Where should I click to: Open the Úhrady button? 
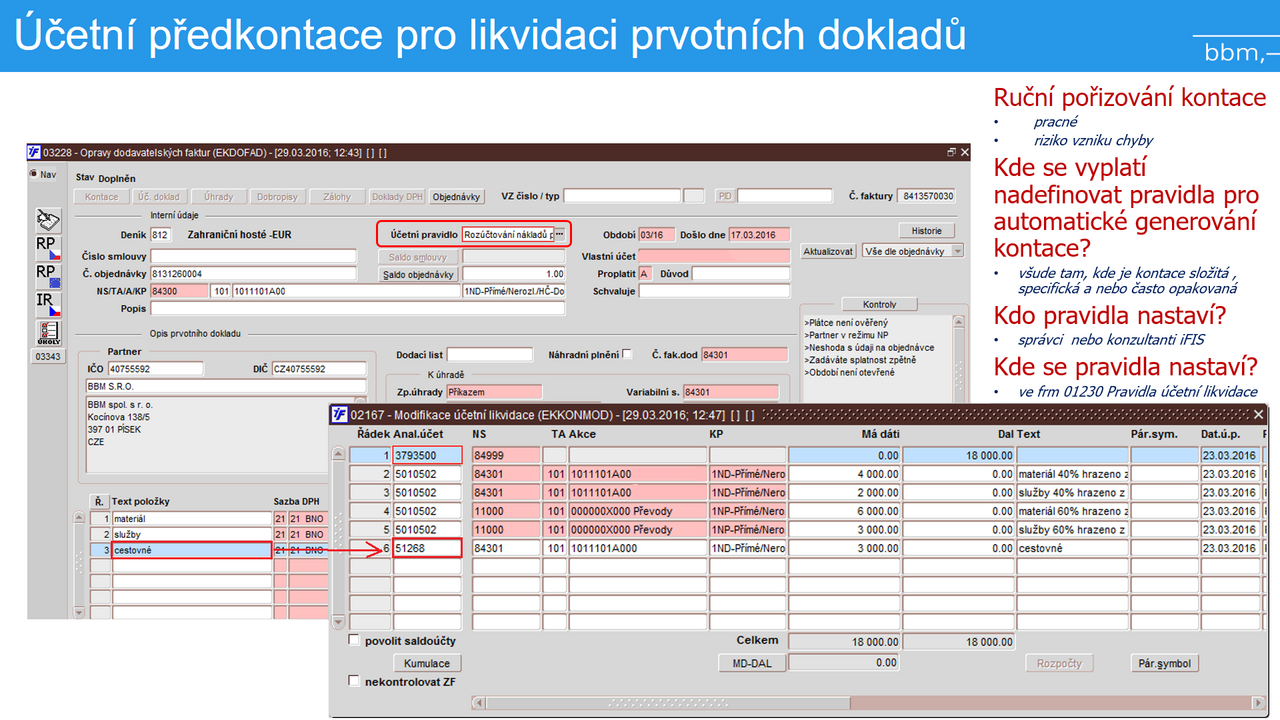point(217,197)
